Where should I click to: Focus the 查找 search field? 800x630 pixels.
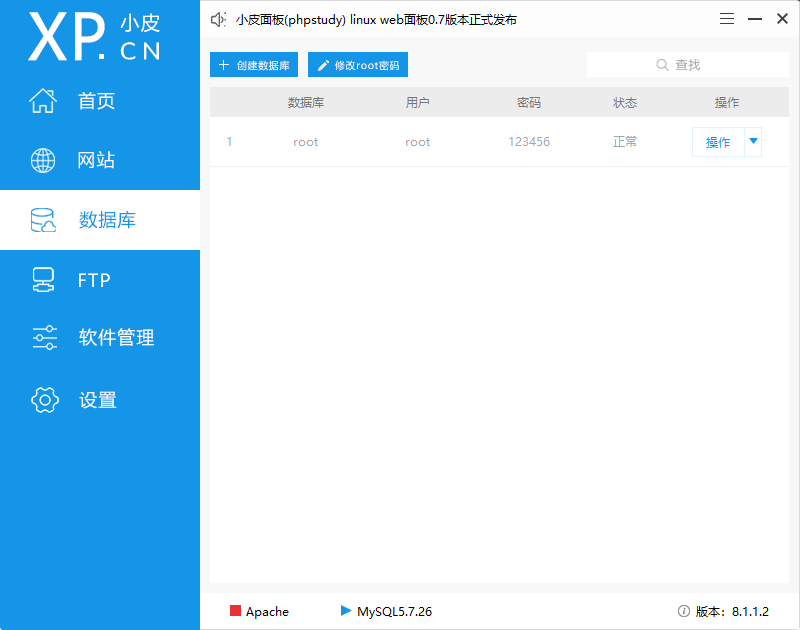(688, 65)
